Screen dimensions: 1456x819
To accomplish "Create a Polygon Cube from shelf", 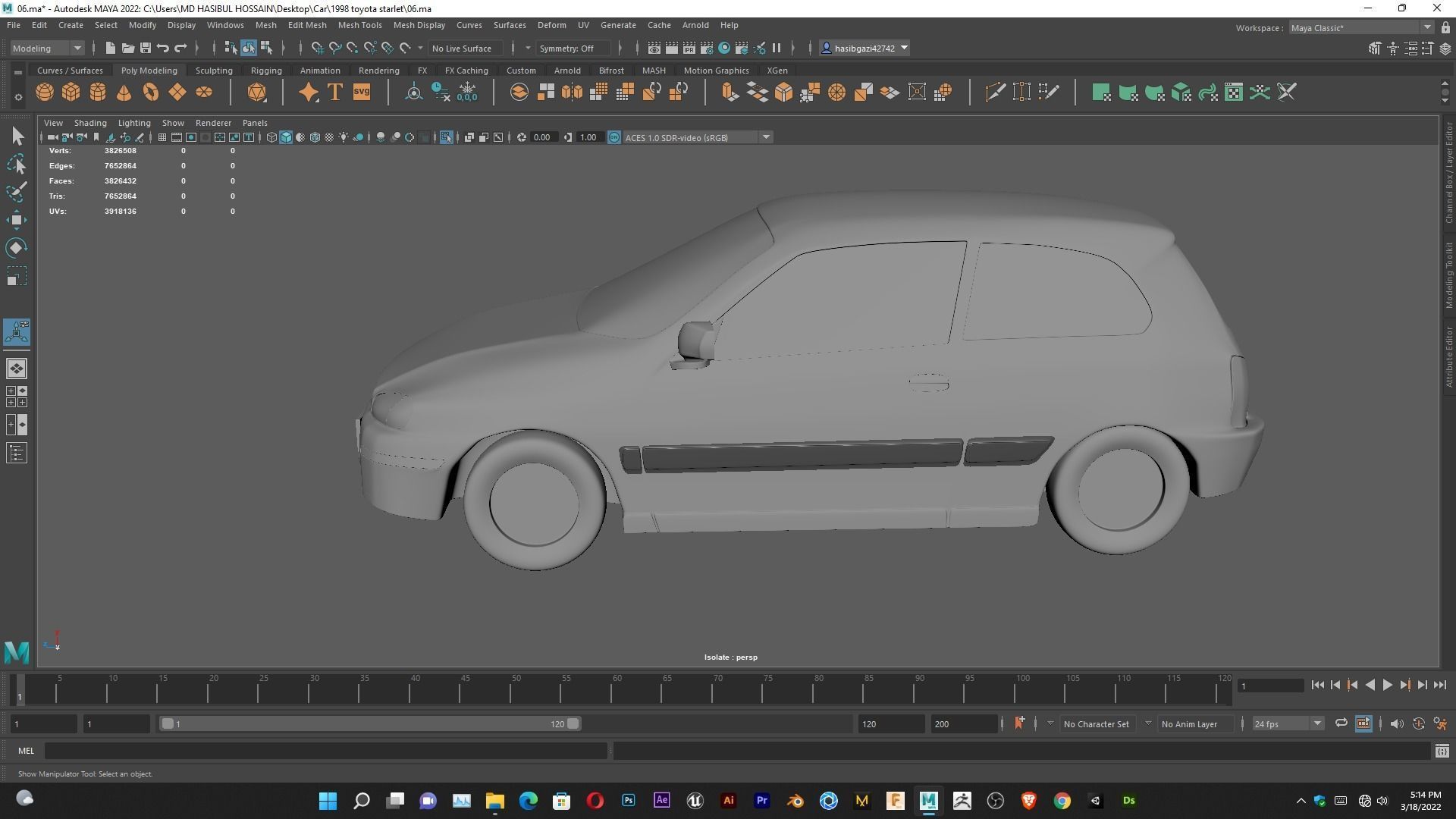I will tap(71, 93).
